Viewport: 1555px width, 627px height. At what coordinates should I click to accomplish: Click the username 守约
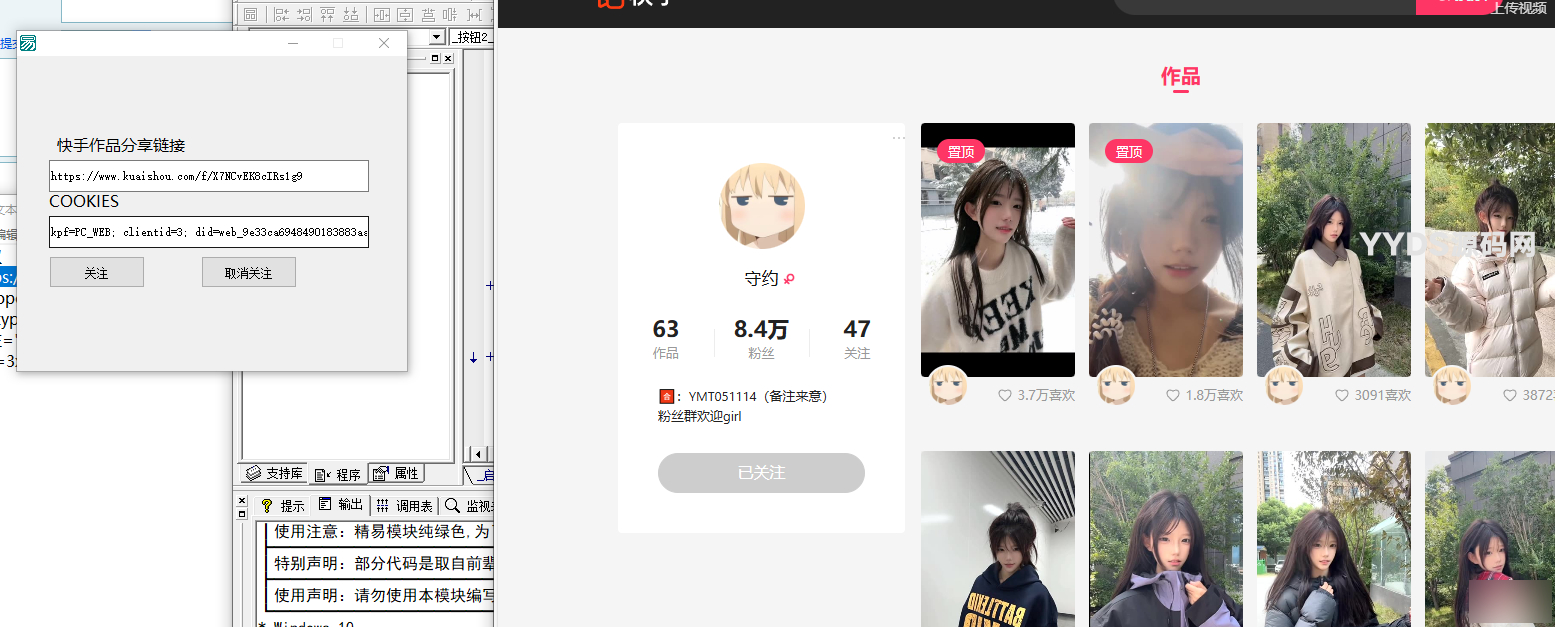tap(761, 279)
